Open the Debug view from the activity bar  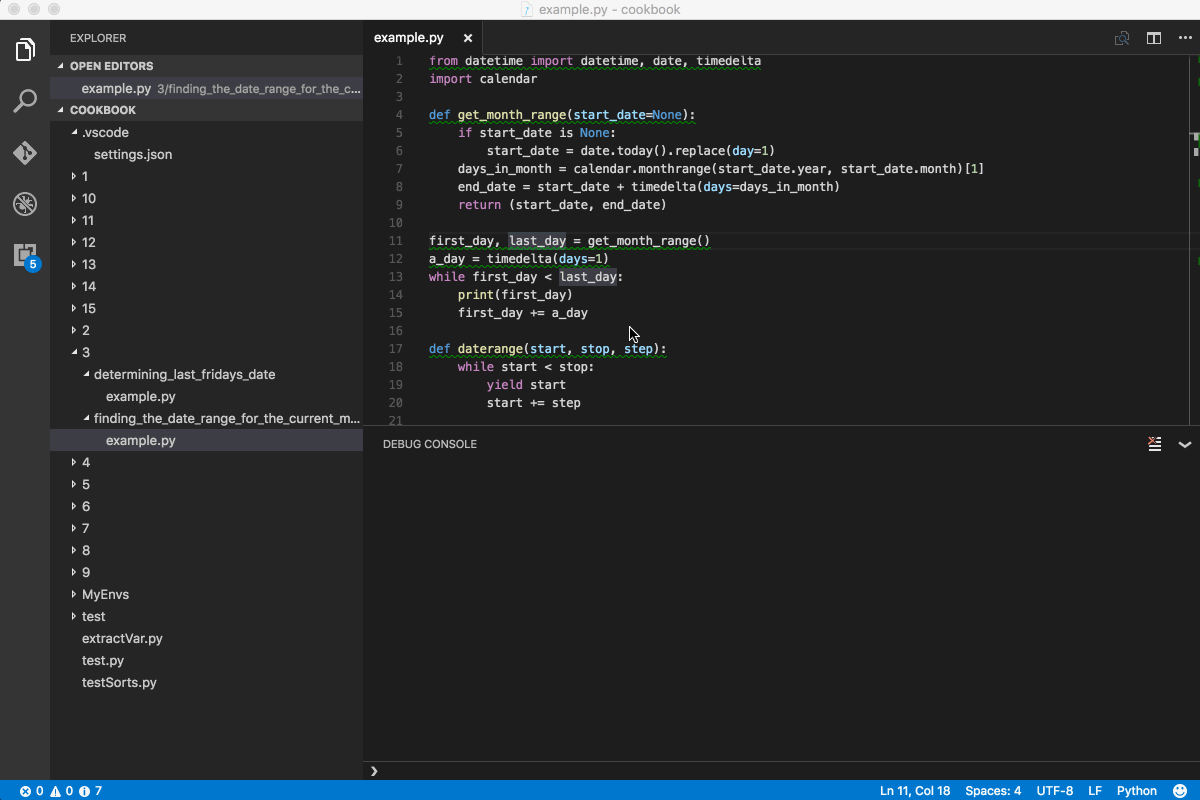tap(24, 203)
